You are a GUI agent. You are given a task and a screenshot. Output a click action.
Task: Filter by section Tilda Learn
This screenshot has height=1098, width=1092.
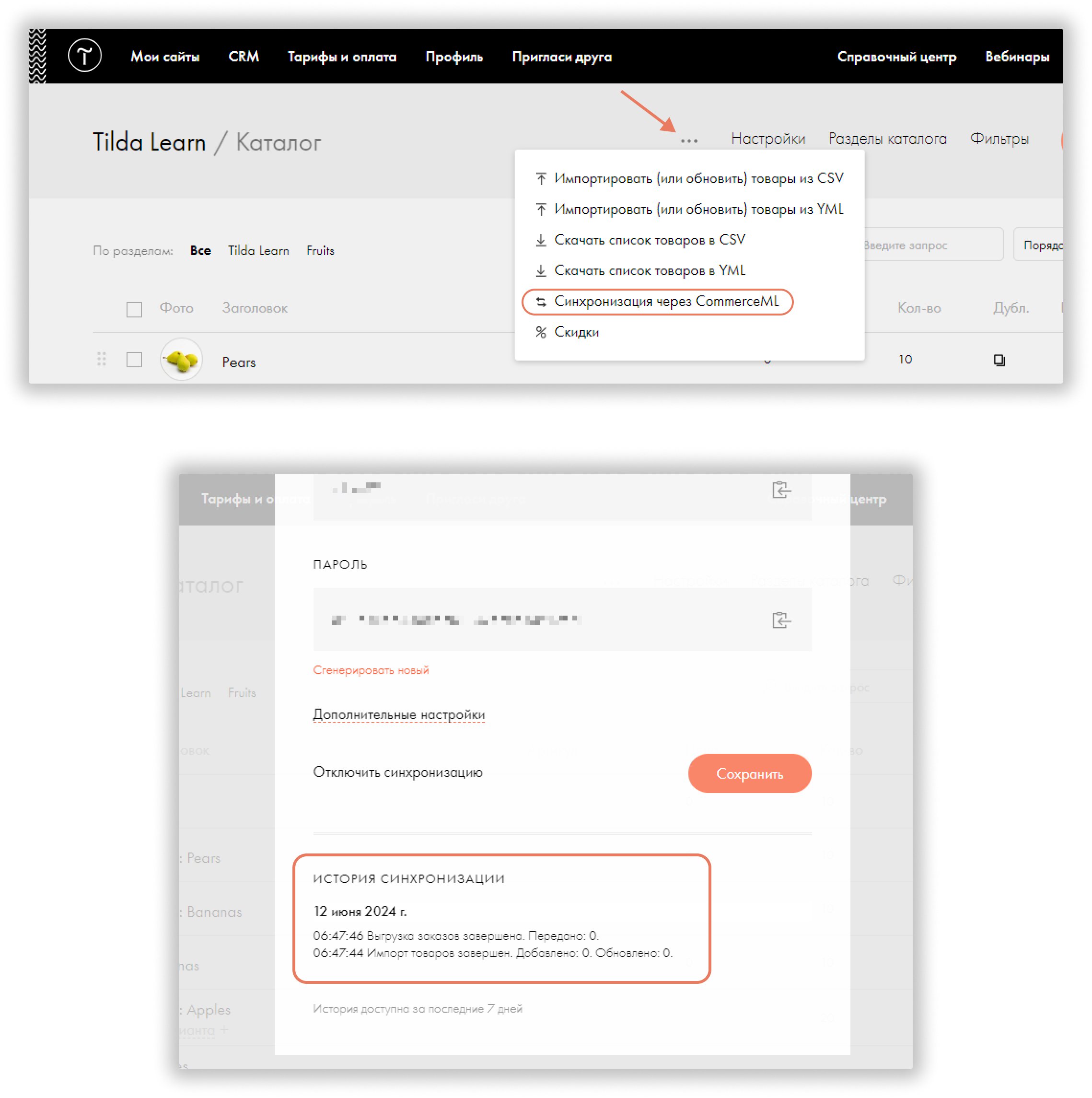[x=258, y=251]
